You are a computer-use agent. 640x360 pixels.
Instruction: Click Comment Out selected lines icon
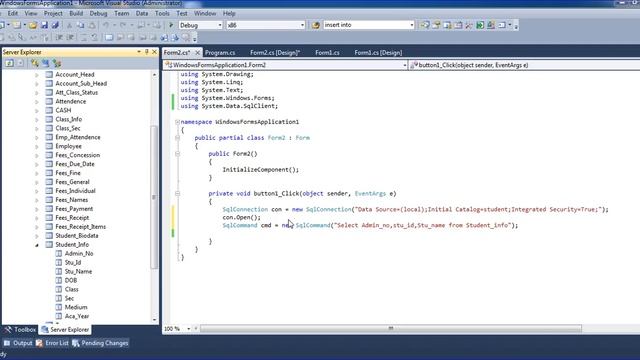click(84, 38)
